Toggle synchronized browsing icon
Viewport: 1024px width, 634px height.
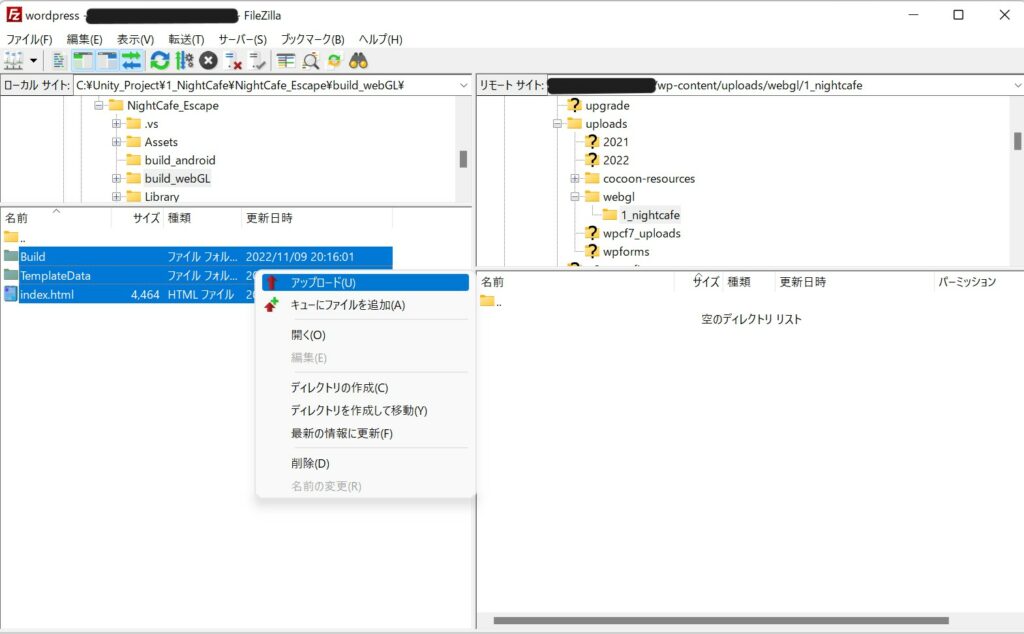point(334,61)
